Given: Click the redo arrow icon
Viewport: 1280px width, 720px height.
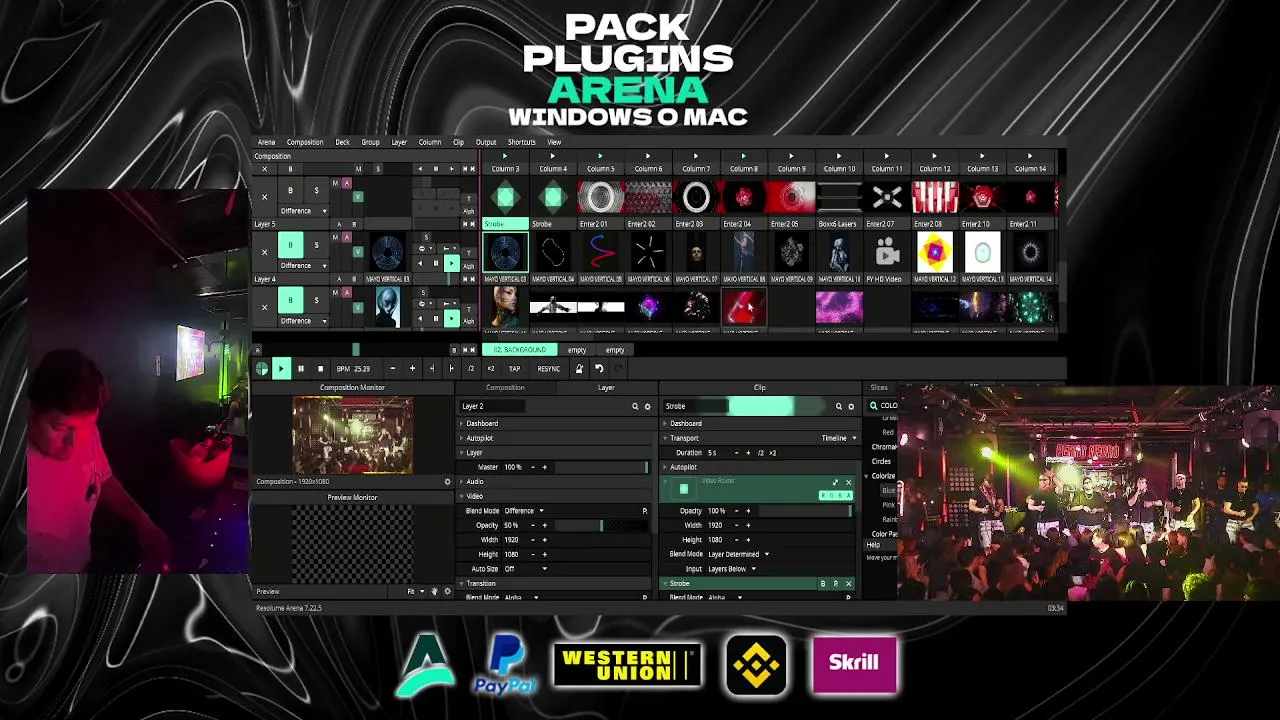Looking at the screenshot, I should (x=618, y=369).
